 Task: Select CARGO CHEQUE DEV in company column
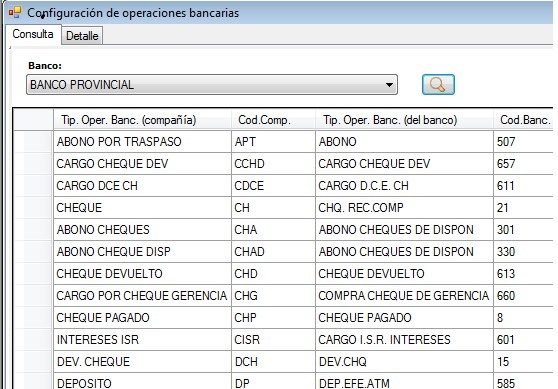click(142, 164)
